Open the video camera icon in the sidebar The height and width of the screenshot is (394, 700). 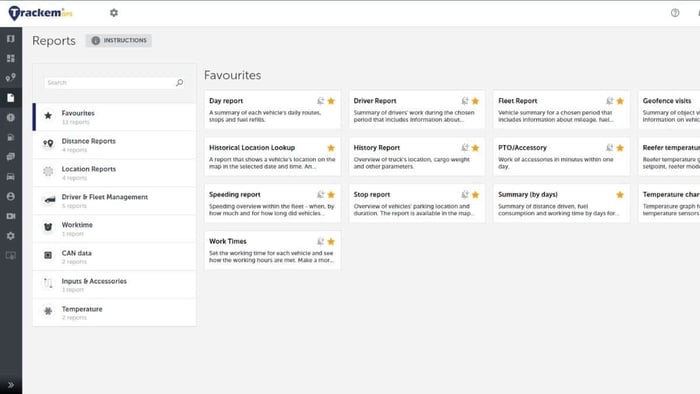coord(11,216)
